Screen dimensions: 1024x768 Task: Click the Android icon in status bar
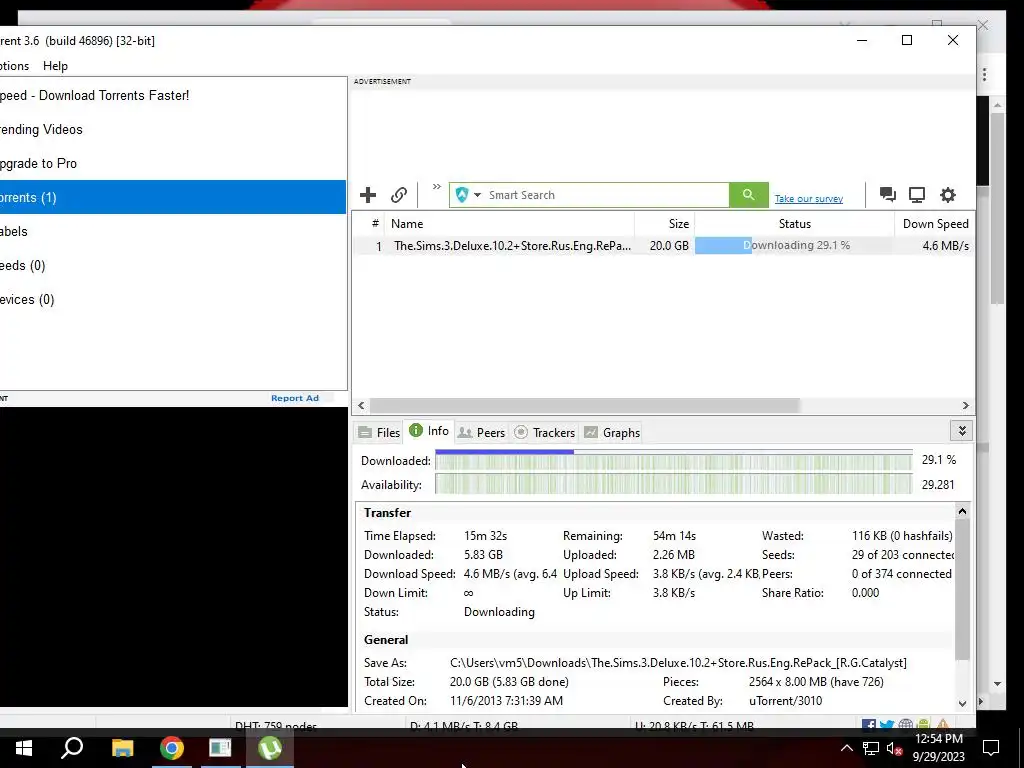(923, 724)
